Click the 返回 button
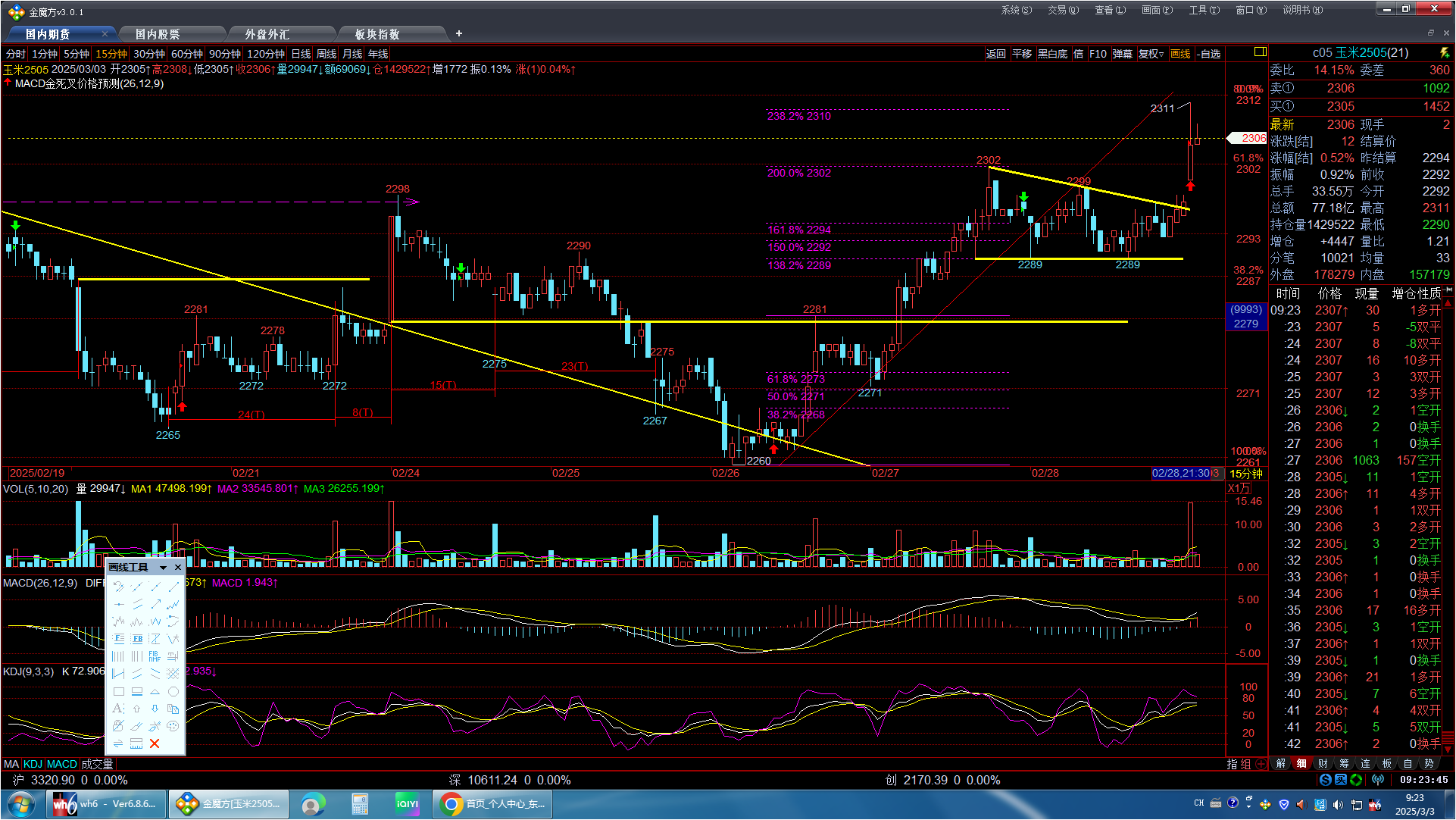The height and width of the screenshot is (820, 1456). point(995,54)
